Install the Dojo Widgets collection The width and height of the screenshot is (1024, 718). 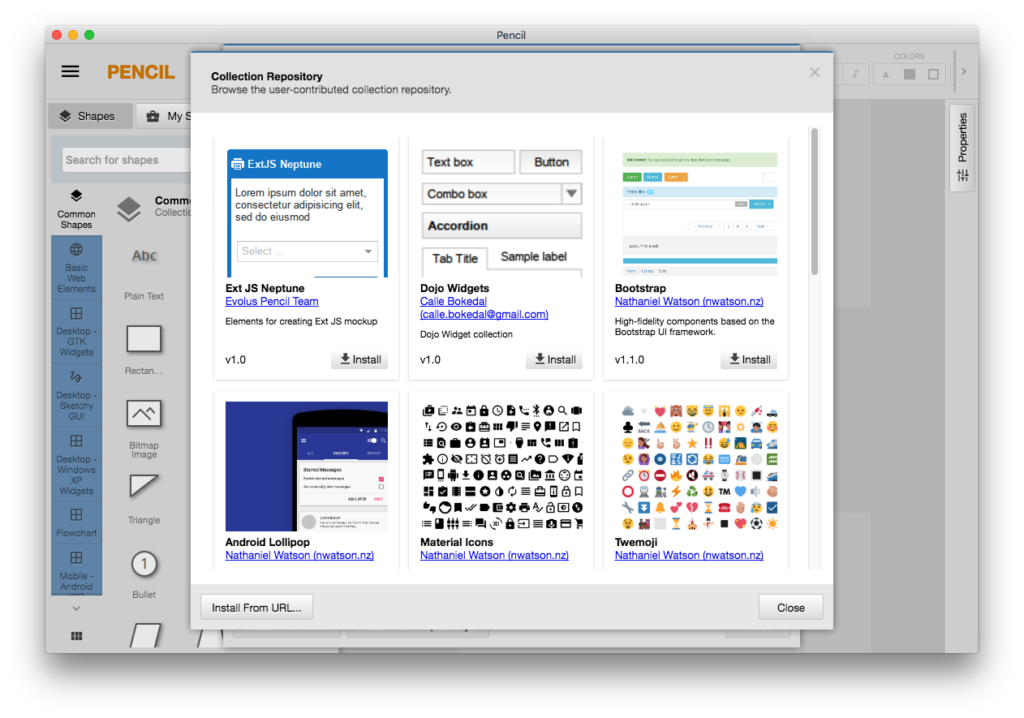(x=555, y=359)
